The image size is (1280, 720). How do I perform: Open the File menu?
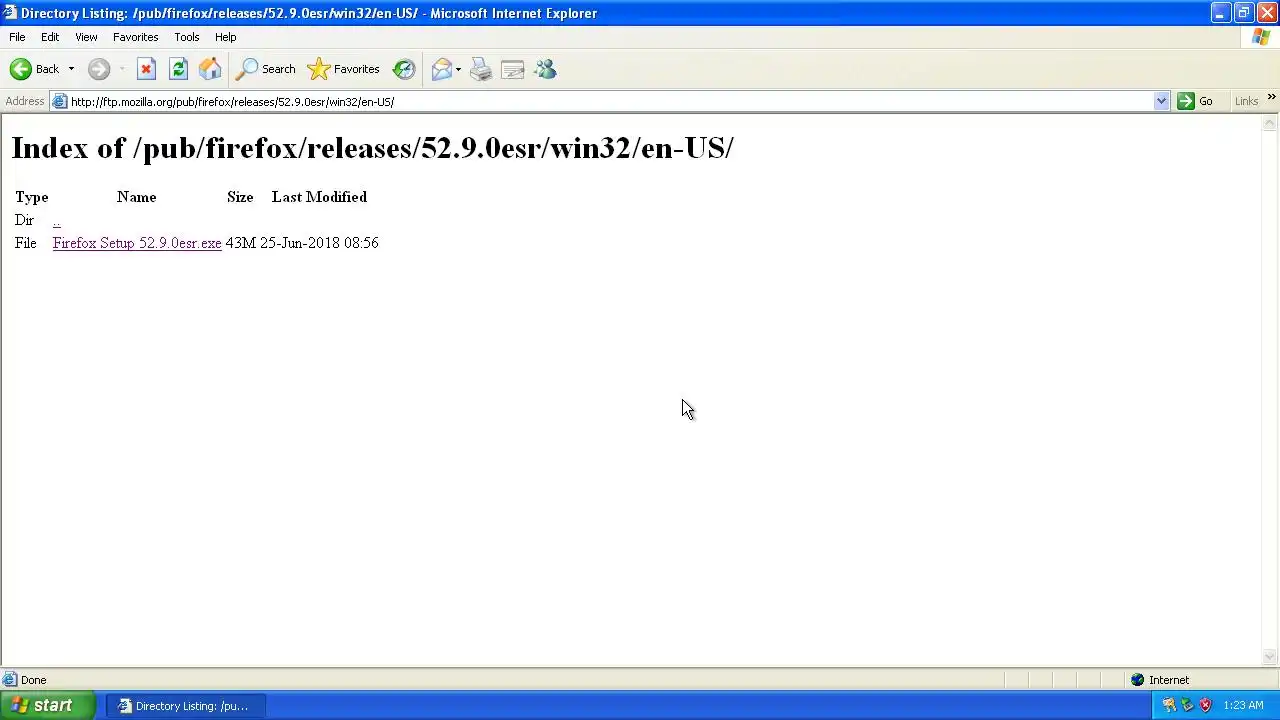(x=17, y=37)
